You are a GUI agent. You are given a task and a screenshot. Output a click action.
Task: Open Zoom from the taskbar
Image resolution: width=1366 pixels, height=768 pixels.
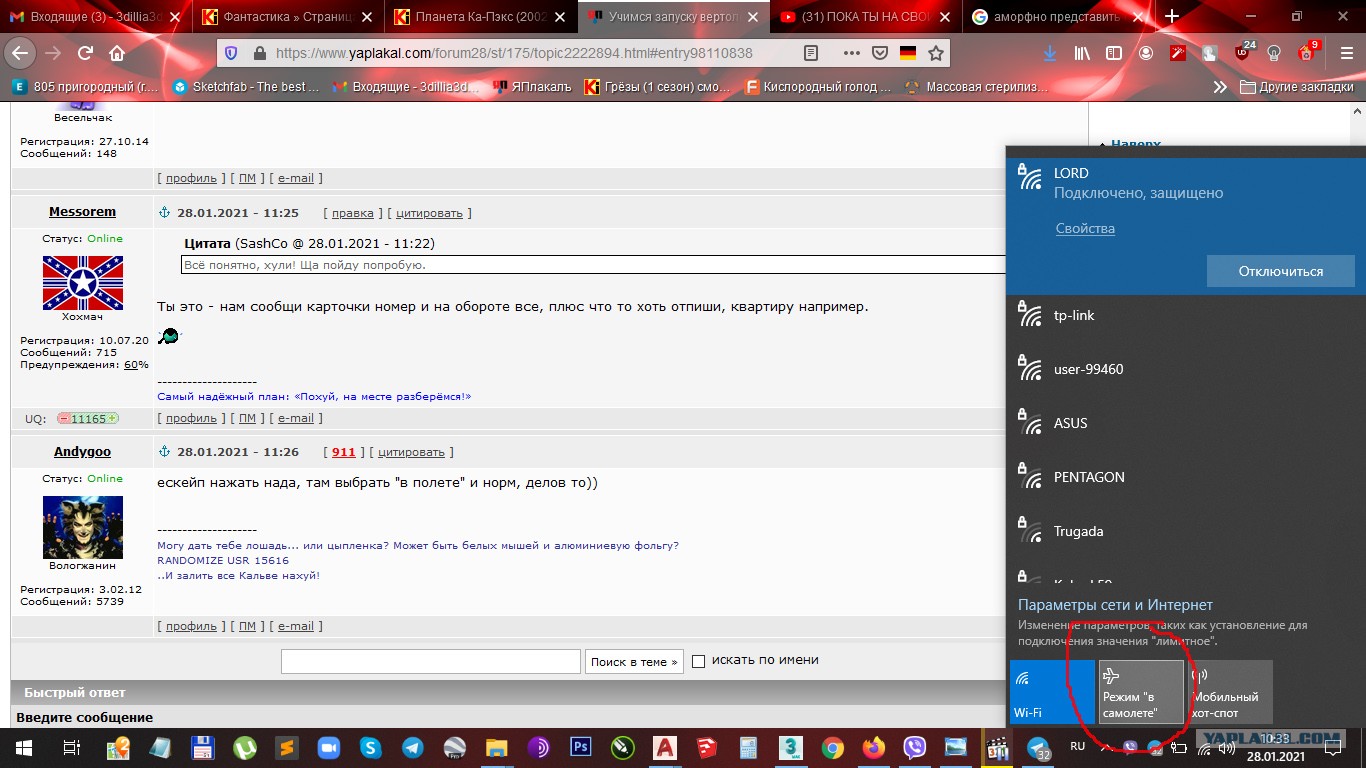coord(328,747)
